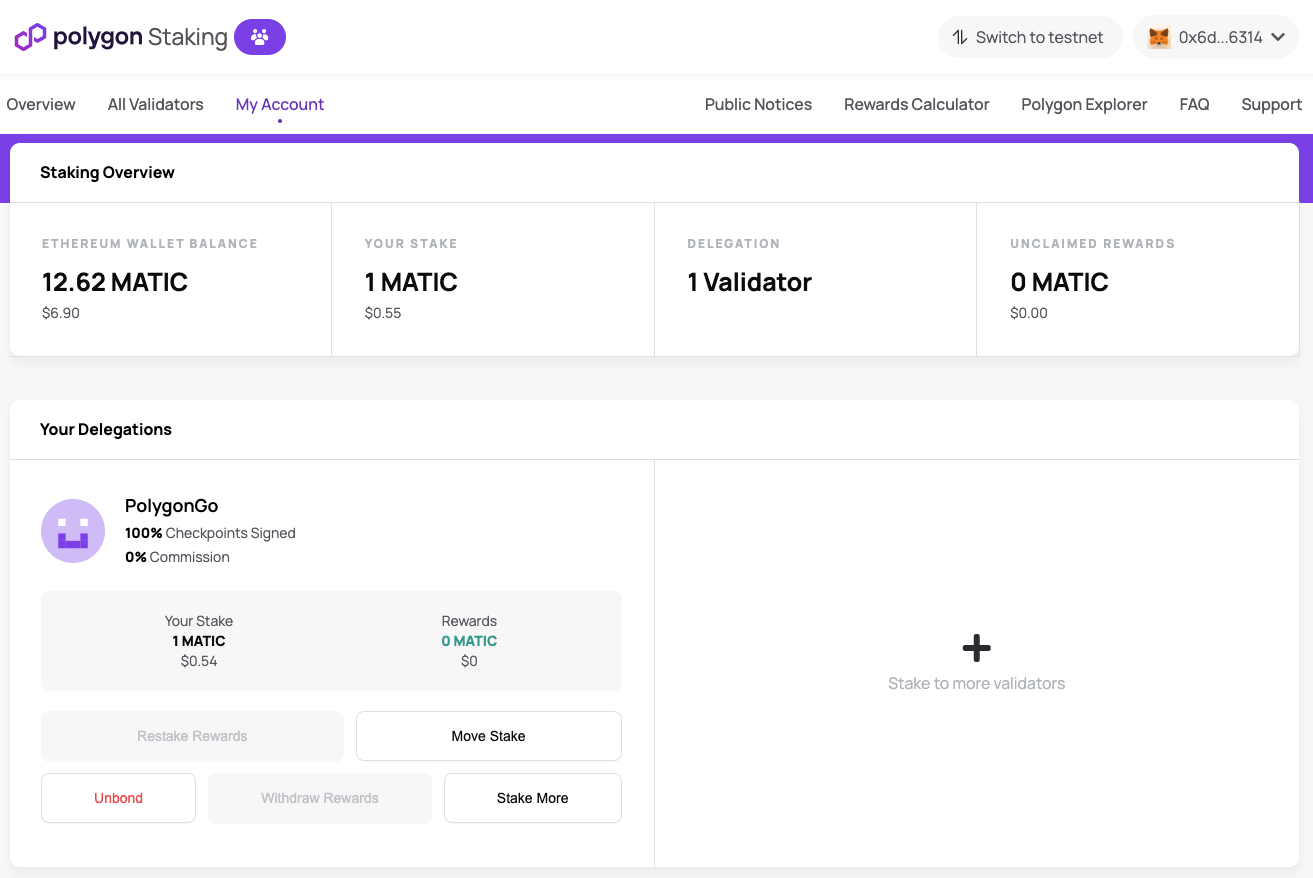Image resolution: width=1313 pixels, height=878 pixels.
Task: Click the '$0.00' unclaimed rewards value
Action: click(x=1029, y=313)
